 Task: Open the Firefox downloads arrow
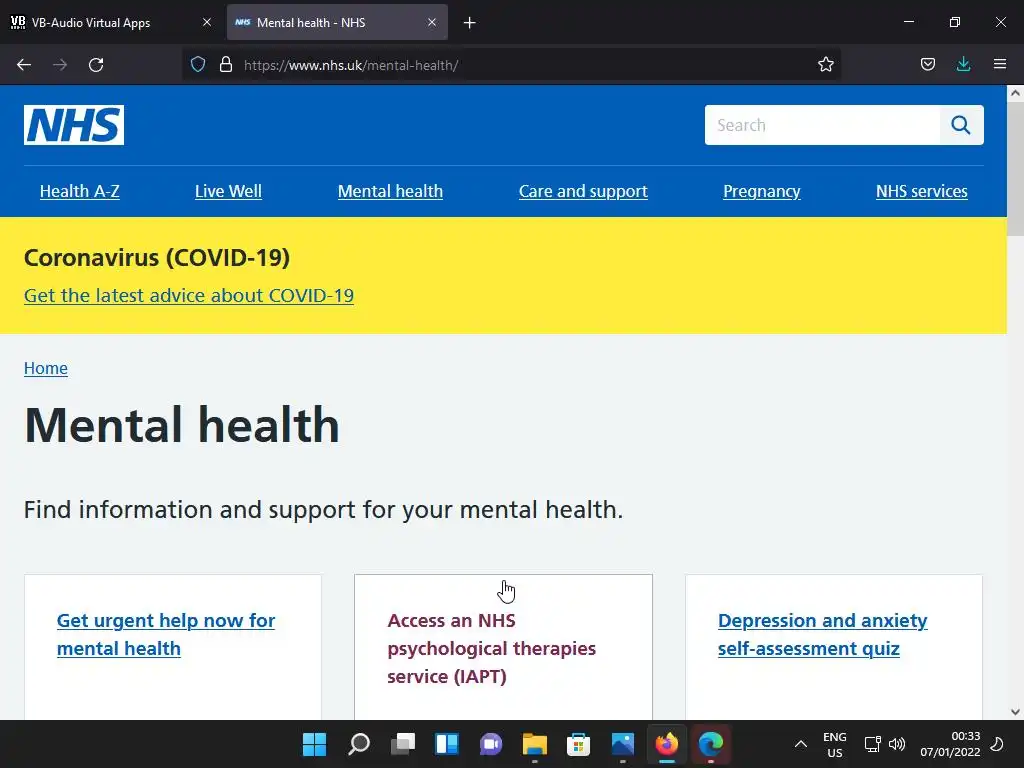coord(963,64)
